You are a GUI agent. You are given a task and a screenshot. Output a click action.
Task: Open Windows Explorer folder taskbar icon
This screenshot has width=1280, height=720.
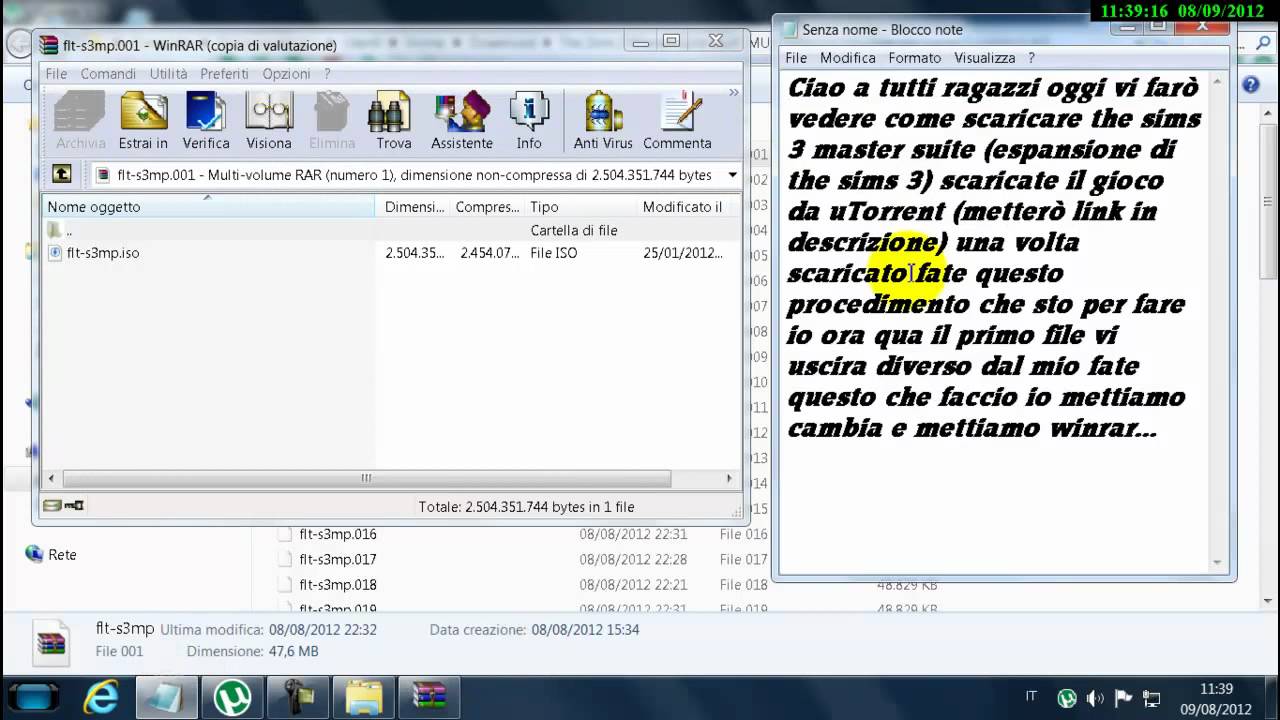pyautogui.click(x=364, y=696)
